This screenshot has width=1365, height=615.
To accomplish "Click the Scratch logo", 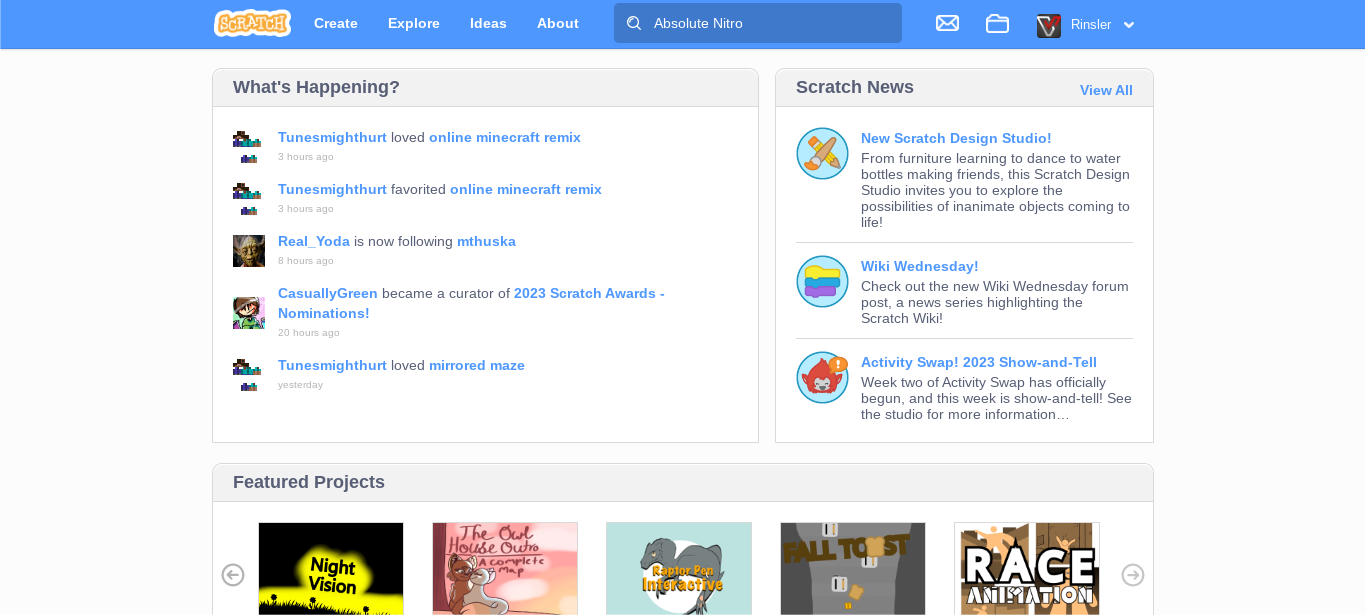I will coord(252,23).
